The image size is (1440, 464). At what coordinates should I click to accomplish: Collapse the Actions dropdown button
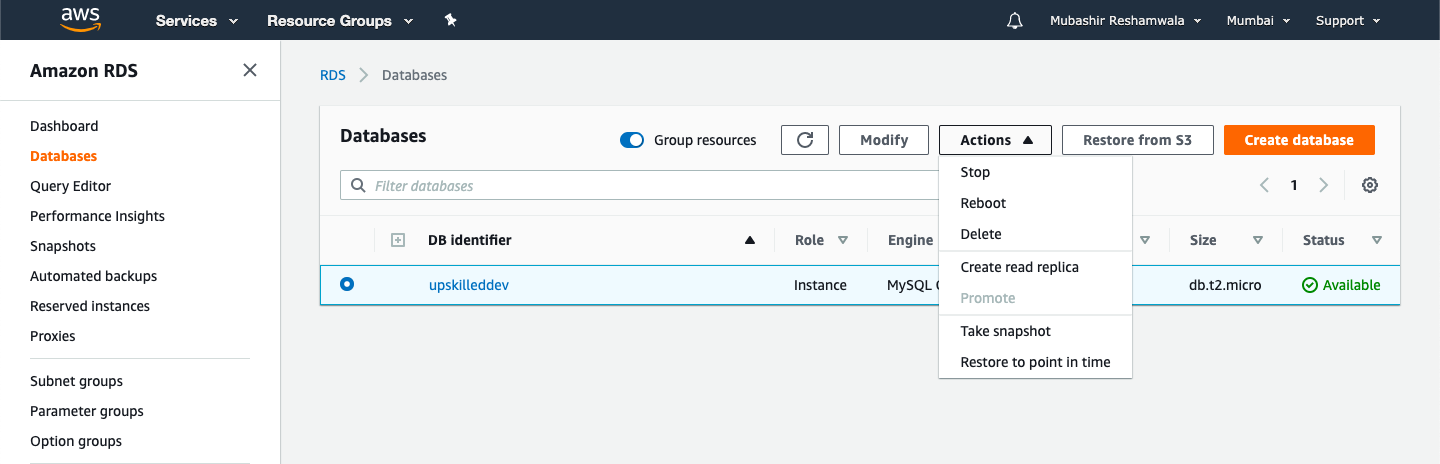coord(995,140)
